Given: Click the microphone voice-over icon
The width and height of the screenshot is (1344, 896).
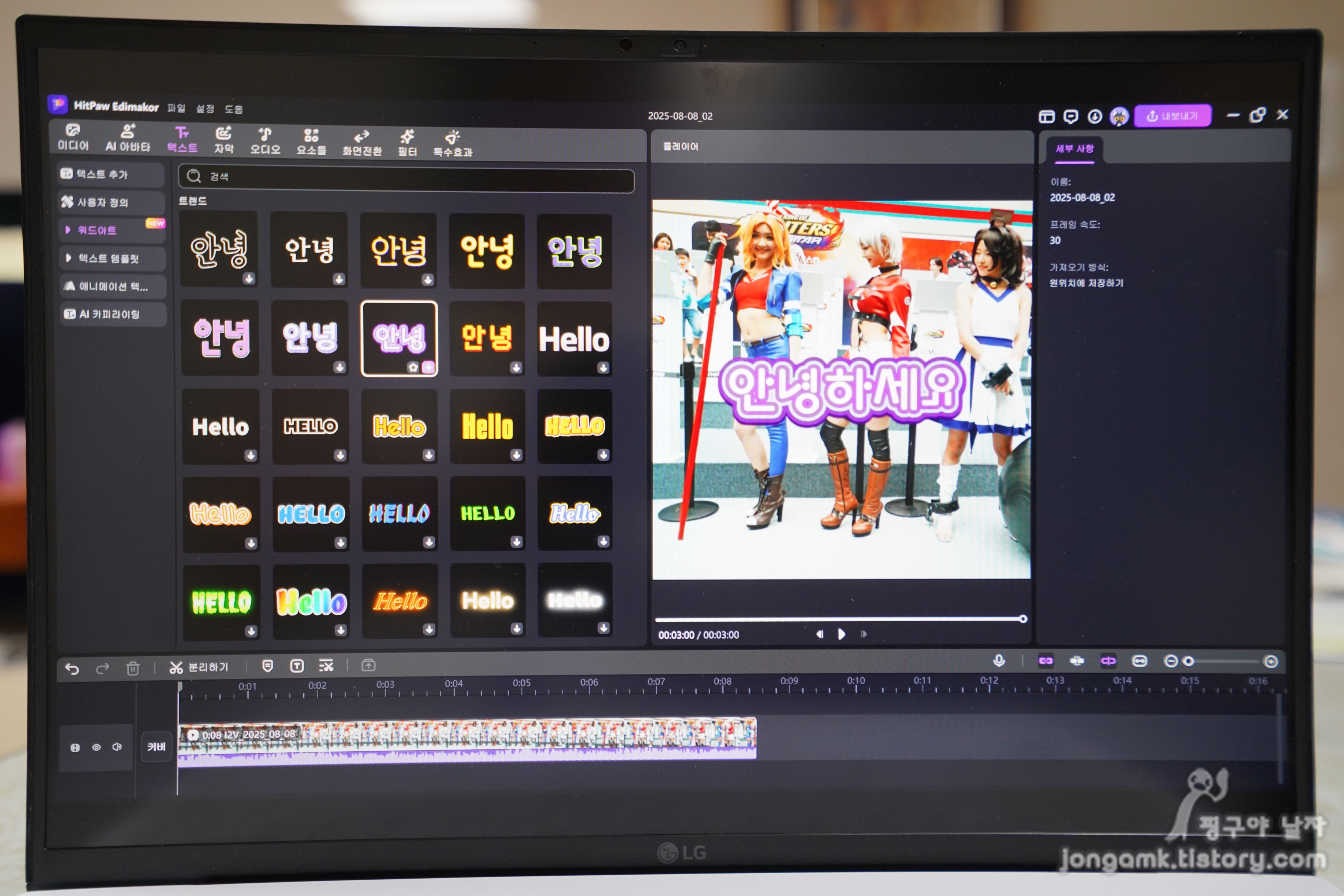Looking at the screenshot, I should click(x=999, y=660).
